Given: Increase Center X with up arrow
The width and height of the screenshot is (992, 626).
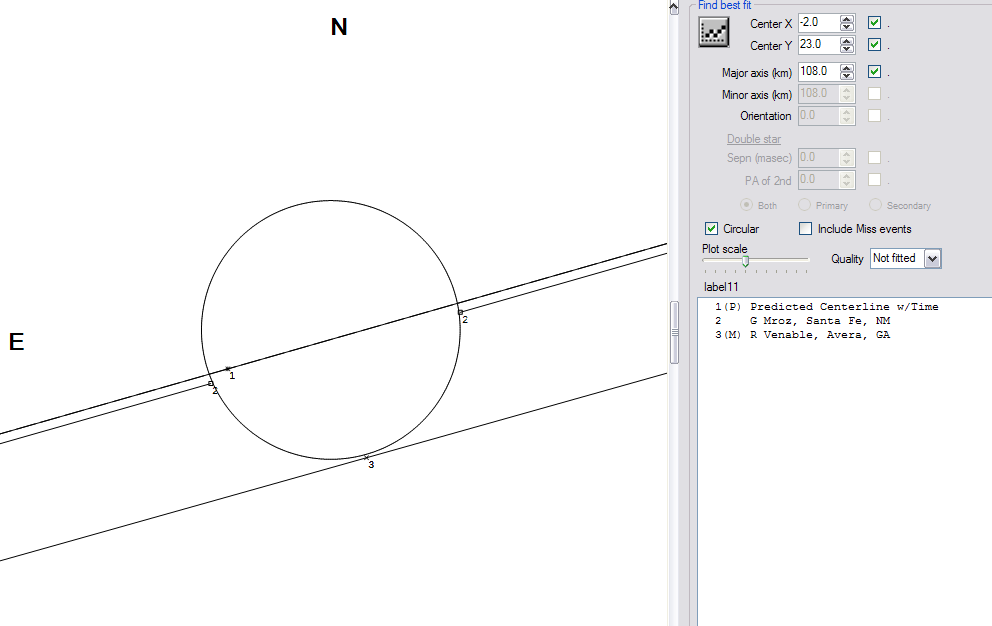Looking at the screenshot, I should point(846,19).
